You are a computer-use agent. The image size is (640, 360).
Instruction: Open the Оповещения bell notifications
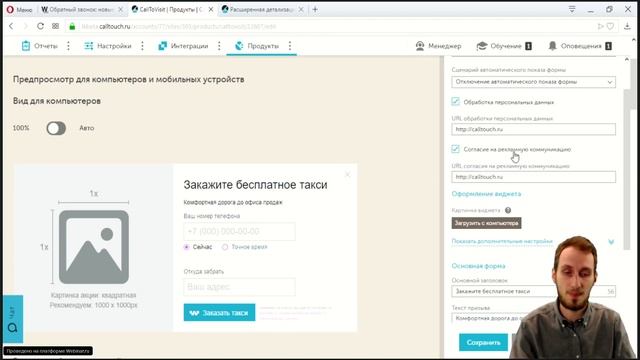point(580,46)
